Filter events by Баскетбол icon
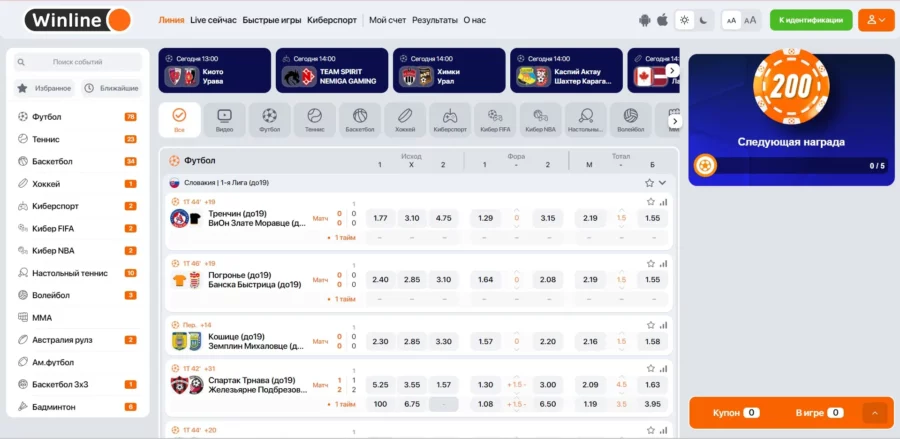The image size is (900, 439). pos(359,120)
